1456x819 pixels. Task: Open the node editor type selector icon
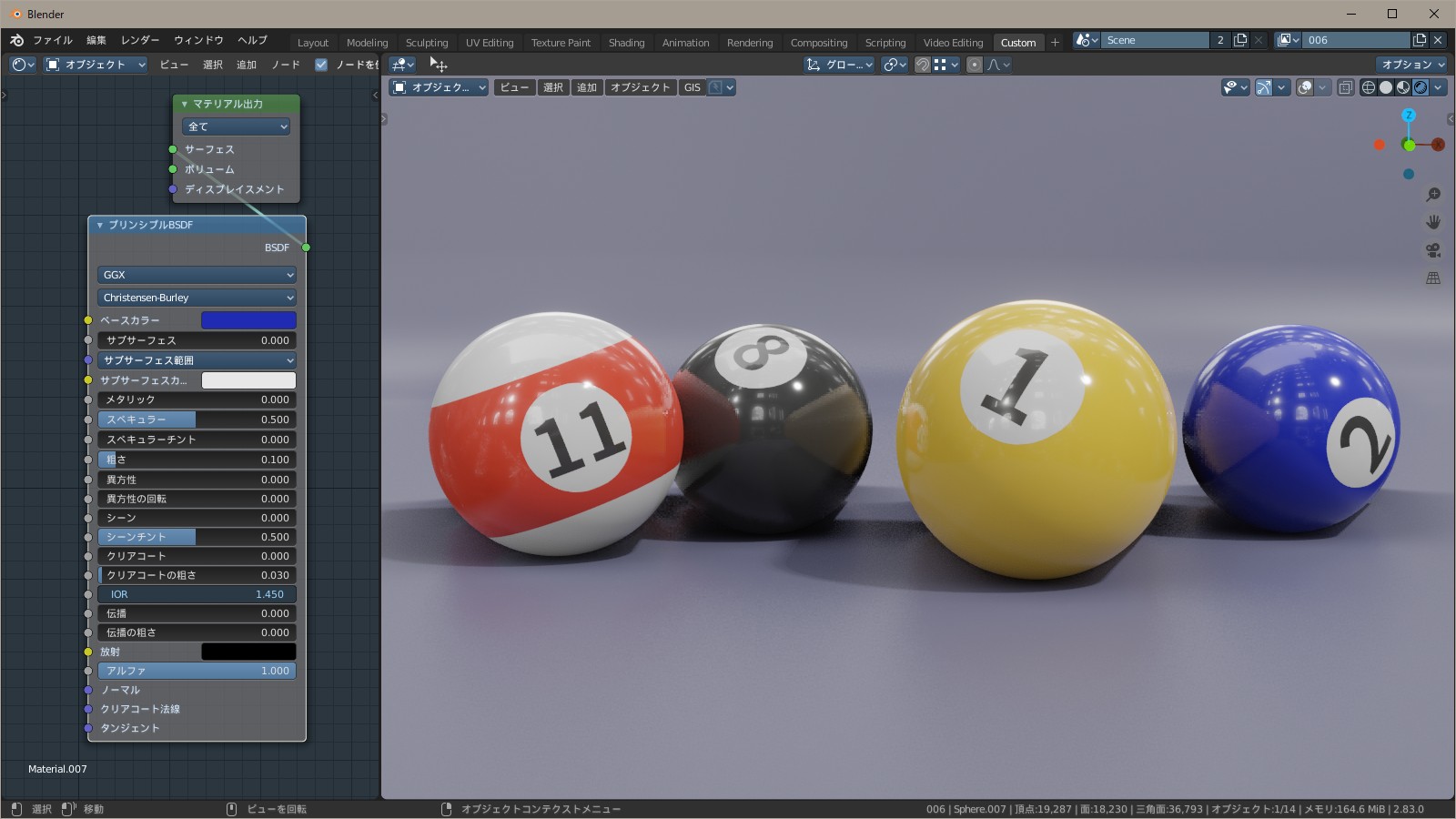coord(23,65)
